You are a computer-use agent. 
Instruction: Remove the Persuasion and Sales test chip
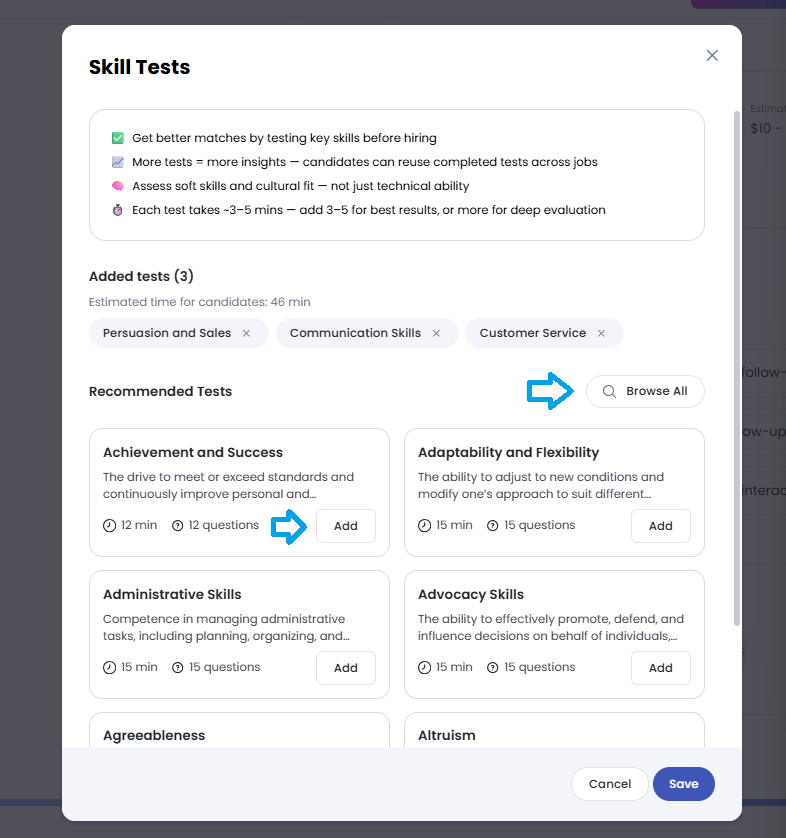coord(246,333)
